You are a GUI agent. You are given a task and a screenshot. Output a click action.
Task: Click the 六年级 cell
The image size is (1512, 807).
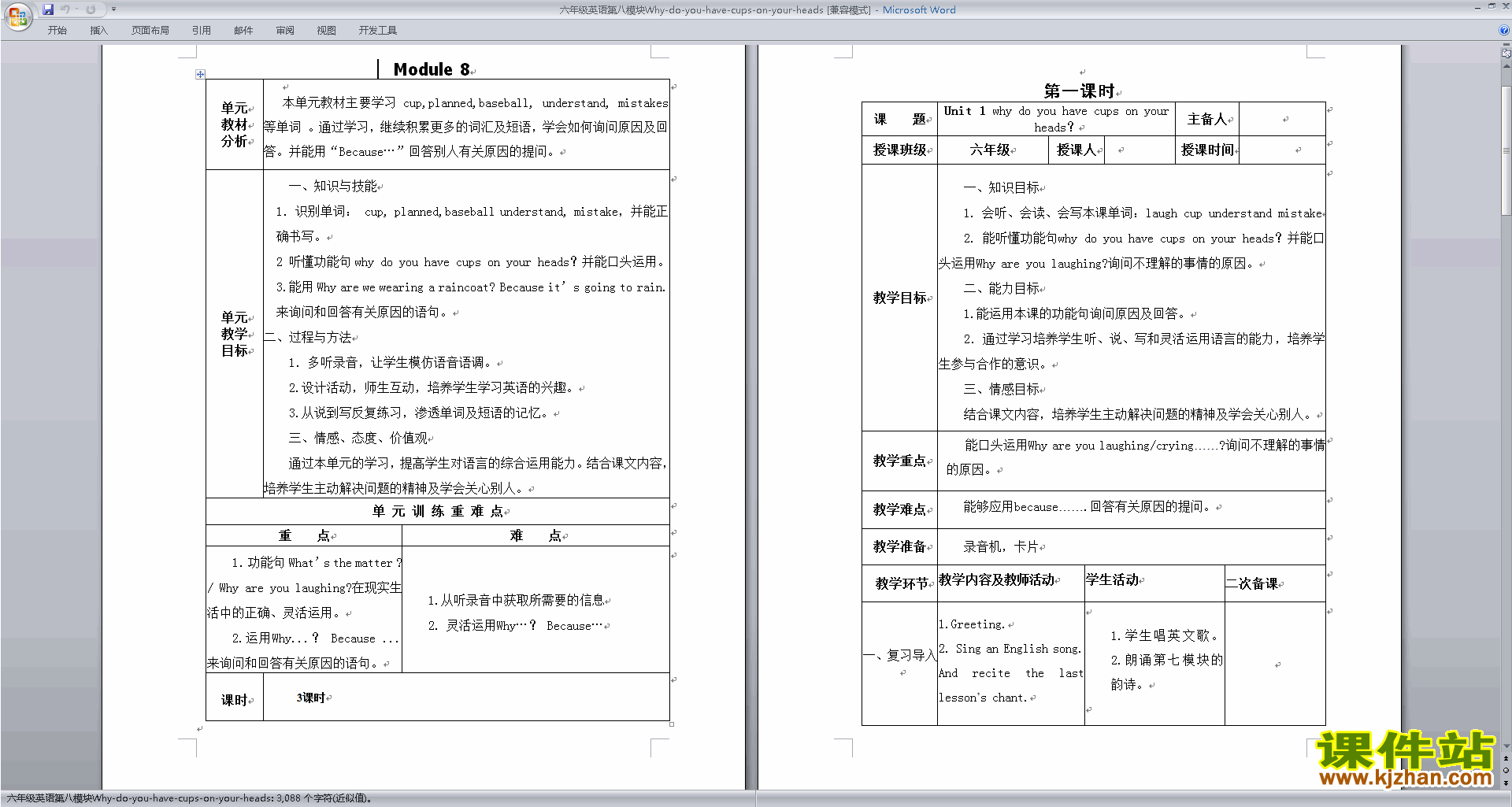tap(992, 150)
